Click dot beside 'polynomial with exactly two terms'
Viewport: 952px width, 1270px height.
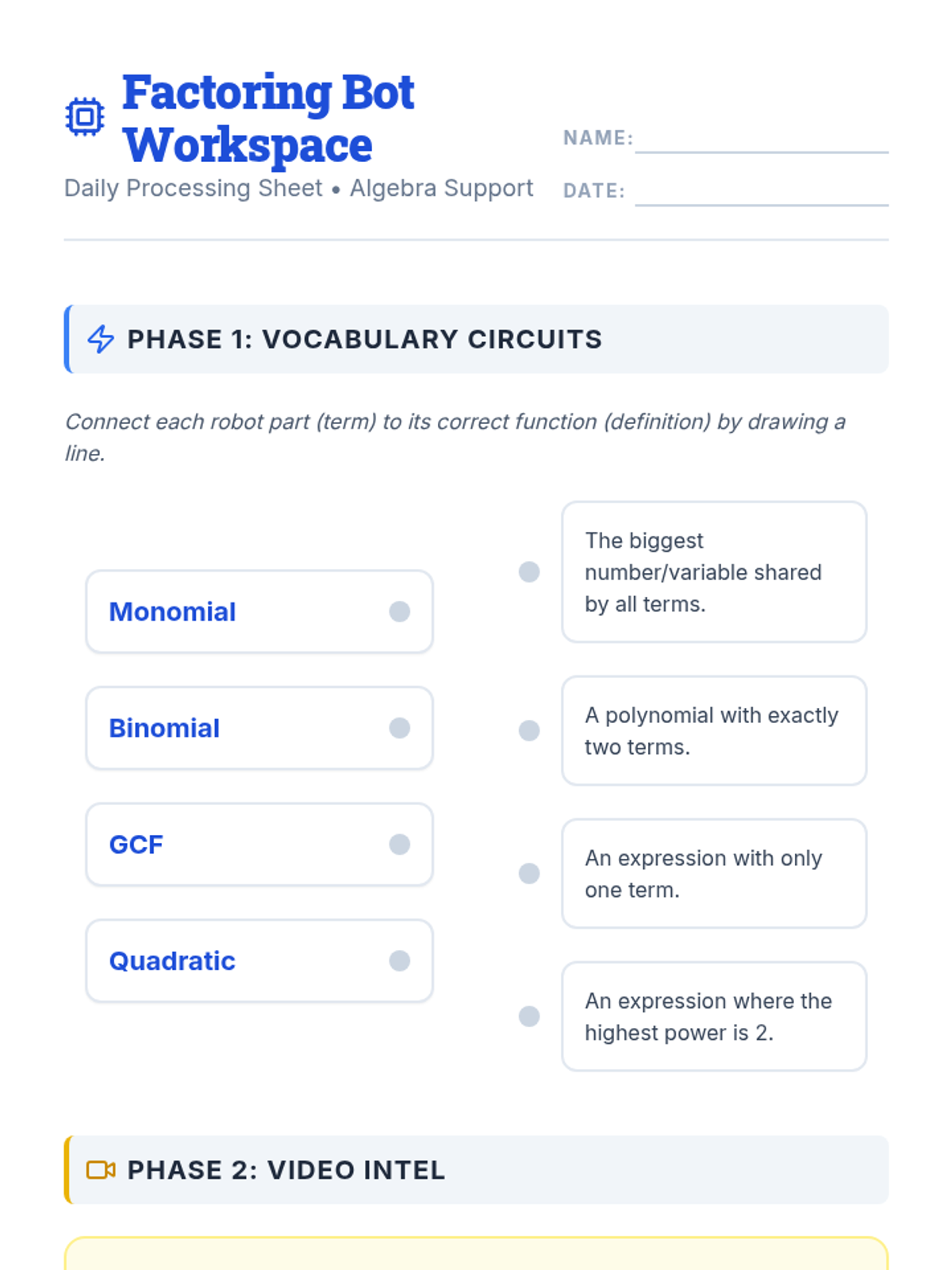[x=529, y=731]
